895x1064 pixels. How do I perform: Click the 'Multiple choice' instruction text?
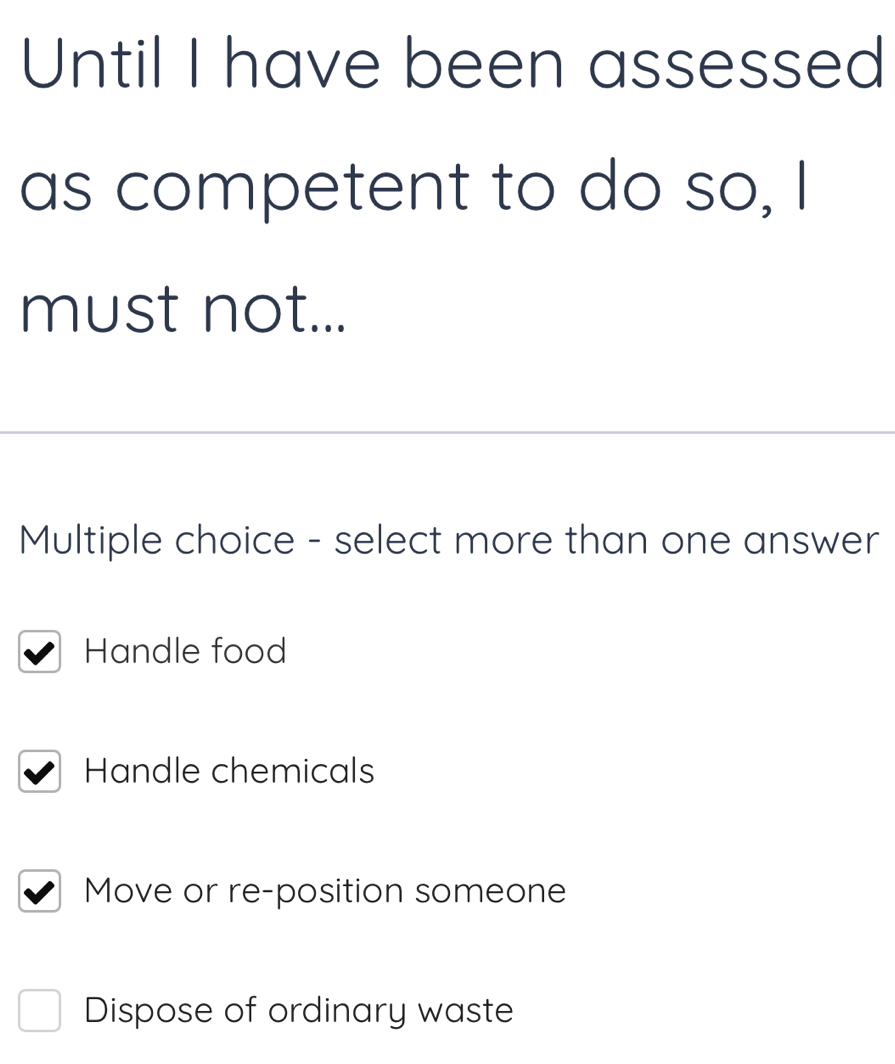[x=448, y=540]
